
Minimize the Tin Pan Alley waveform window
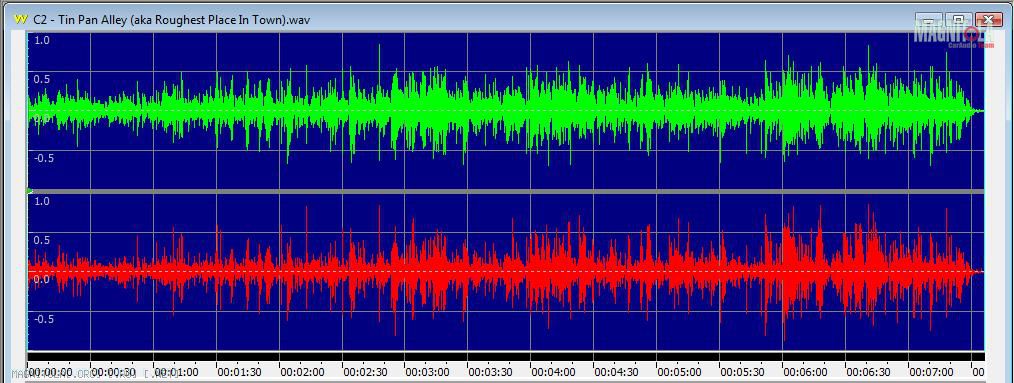point(929,20)
